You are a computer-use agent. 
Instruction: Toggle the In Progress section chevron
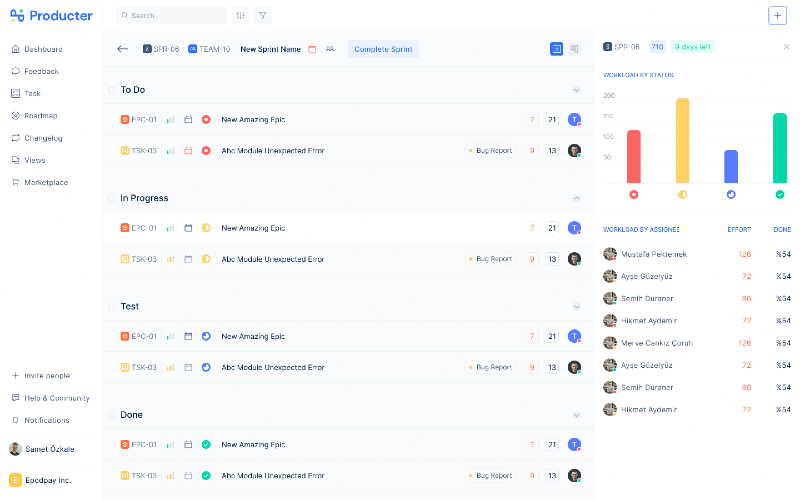tap(576, 198)
